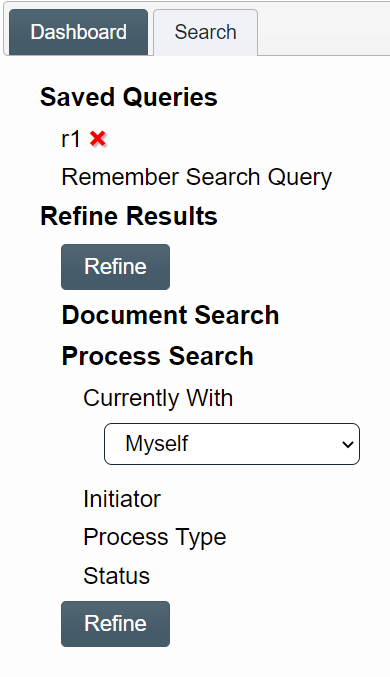Click the Saved Queries heading
This screenshot has width=390, height=677.
129,97
